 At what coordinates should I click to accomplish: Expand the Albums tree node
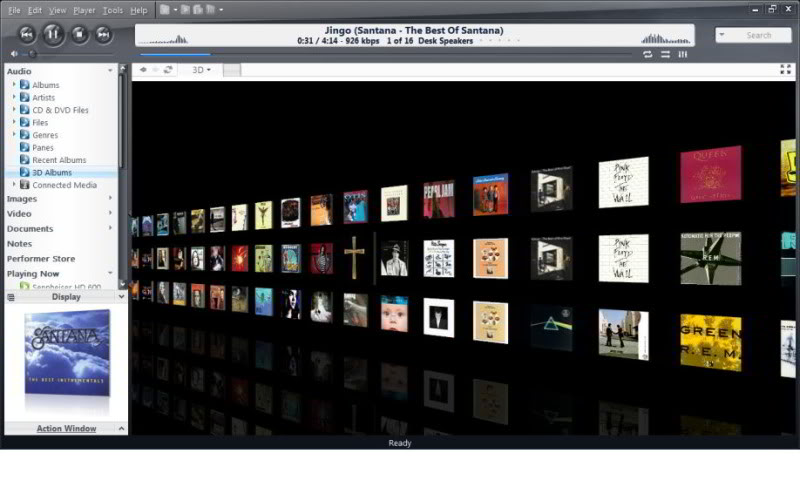[x=14, y=84]
